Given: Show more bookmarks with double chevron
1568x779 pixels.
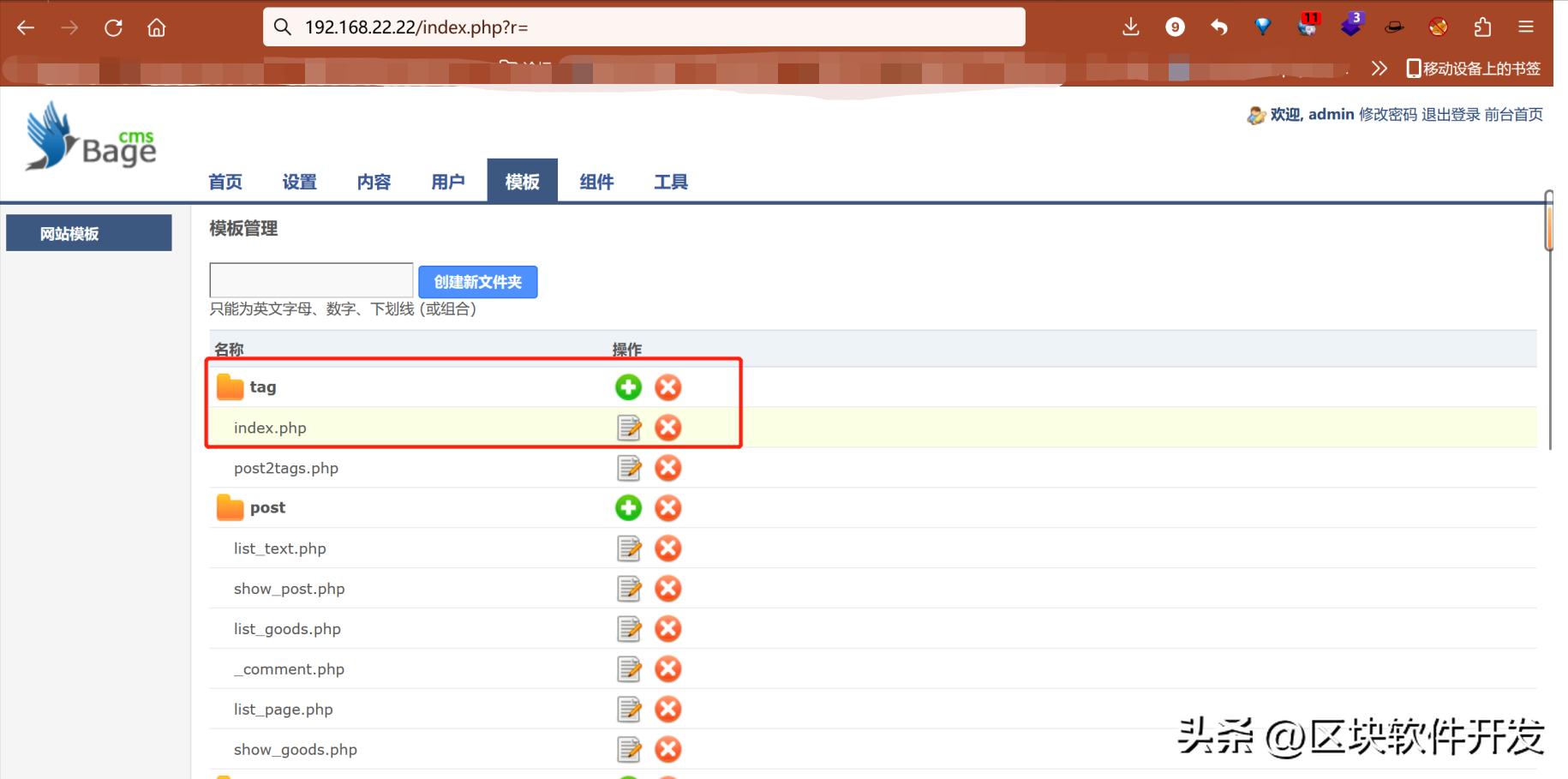Looking at the screenshot, I should pos(1379,69).
